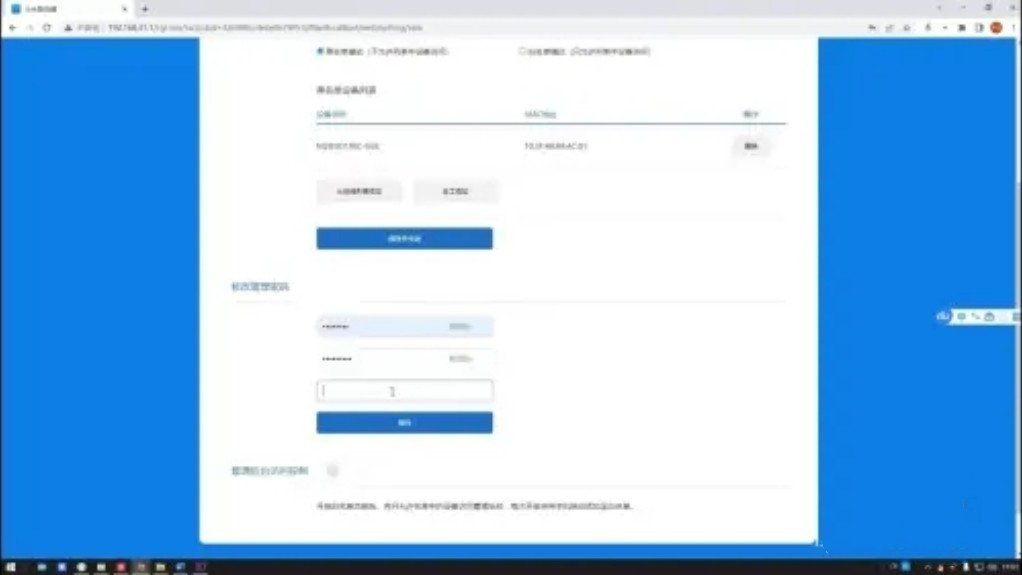Open the active tab title
The height and width of the screenshot is (575, 1022).
pyautogui.click(x=42, y=9)
